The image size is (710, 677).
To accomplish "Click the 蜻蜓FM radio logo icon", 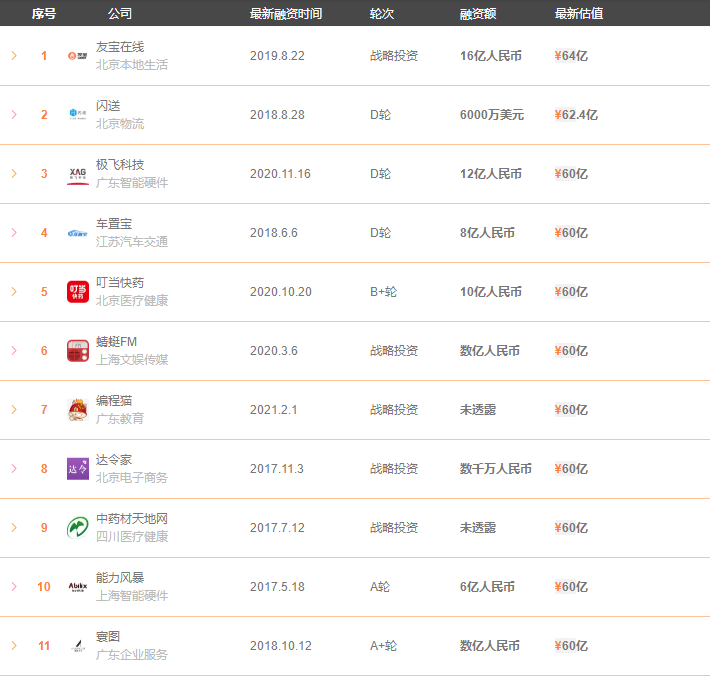I will [x=77, y=351].
